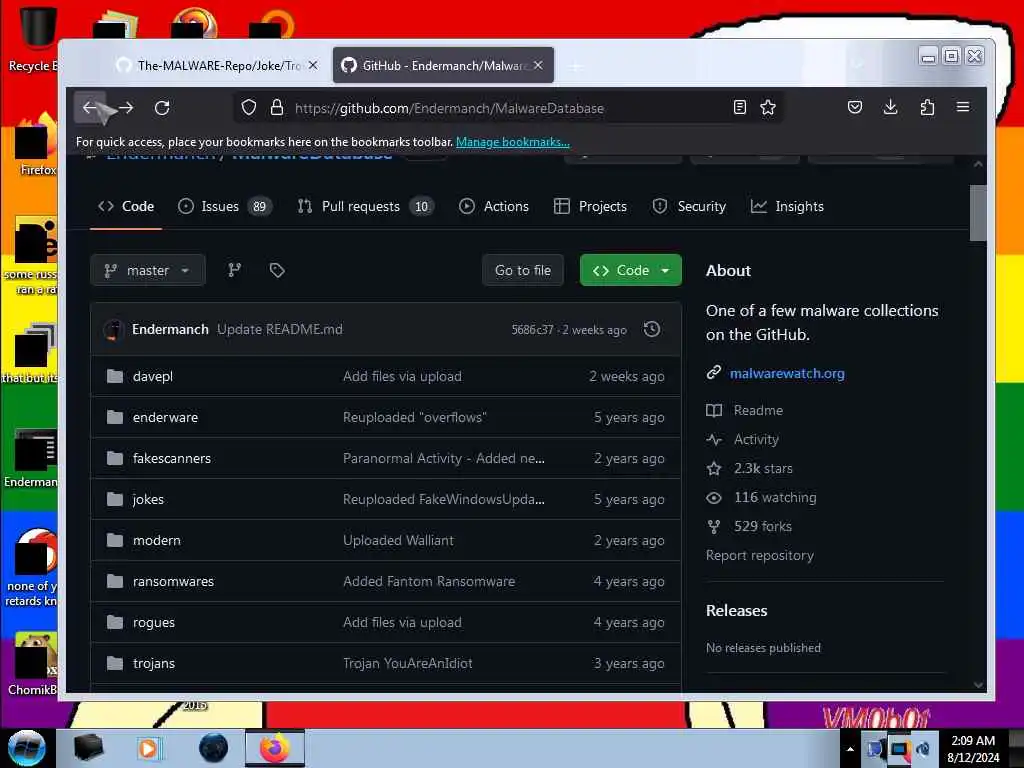This screenshot has width=1024, height=768.
Task: Open the media player taskbar icon
Action: click(148, 748)
